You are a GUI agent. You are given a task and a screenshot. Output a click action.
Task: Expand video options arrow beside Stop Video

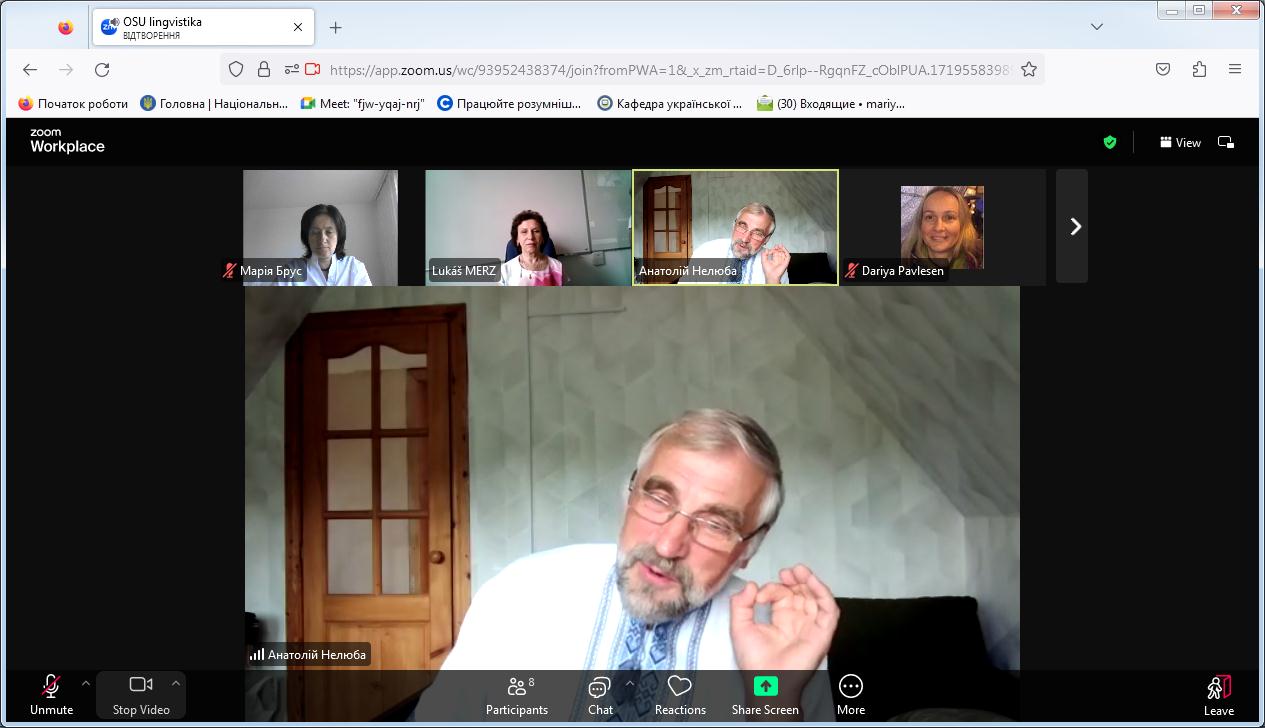pos(176,684)
